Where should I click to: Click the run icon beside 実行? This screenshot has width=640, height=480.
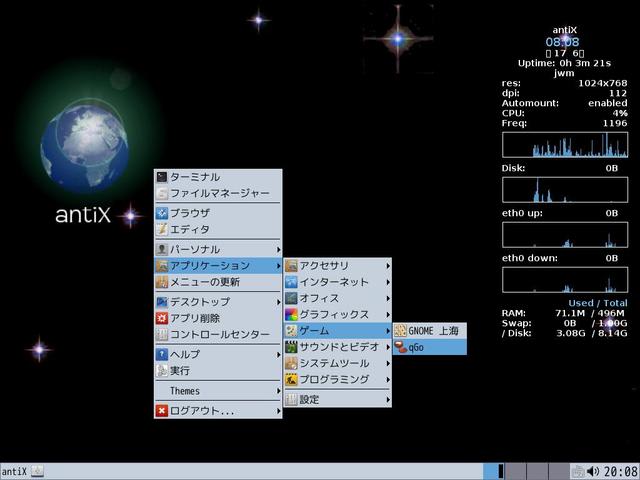[162, 371]
